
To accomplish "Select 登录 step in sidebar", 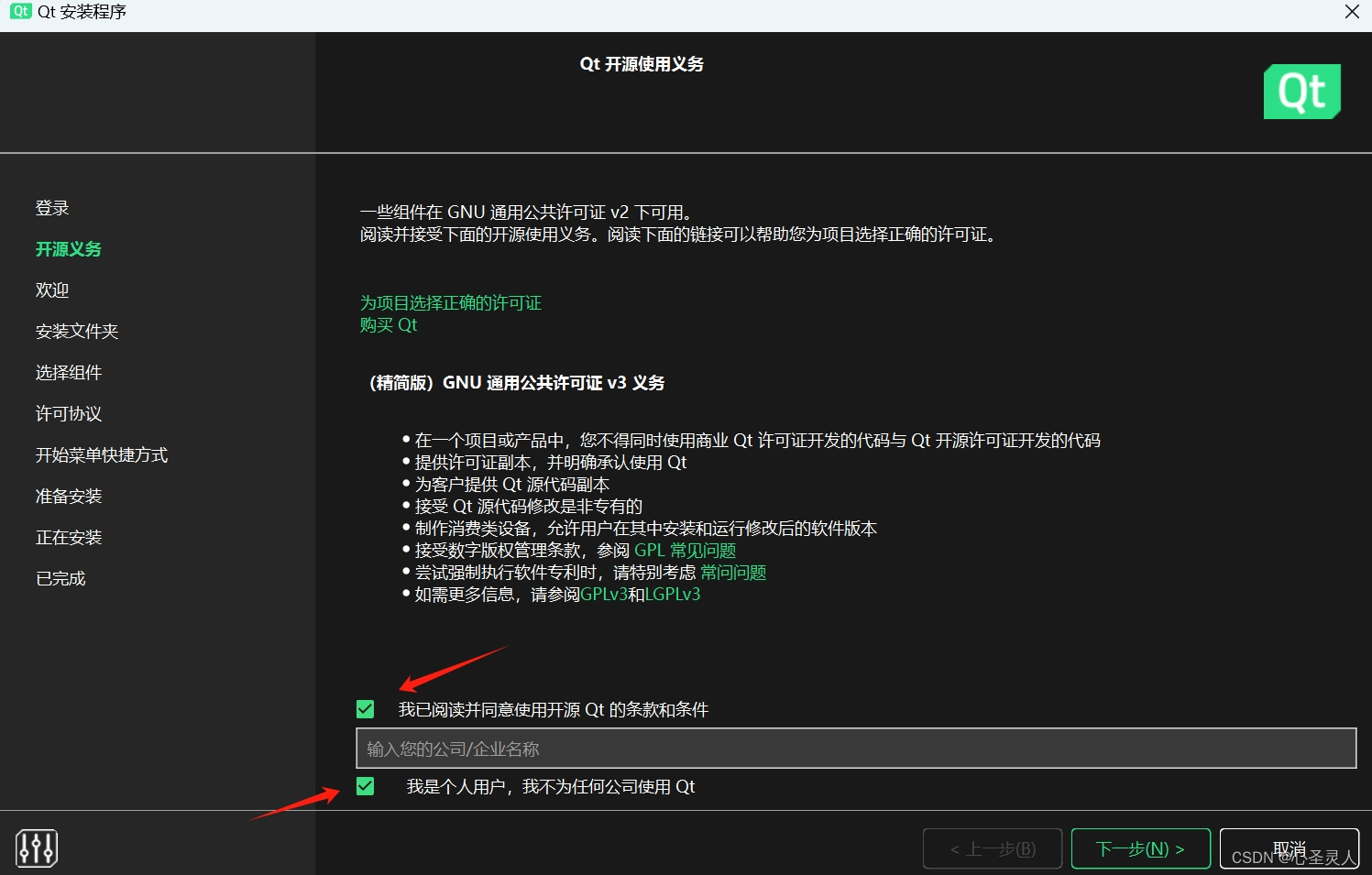I will (x=51, y=207).
